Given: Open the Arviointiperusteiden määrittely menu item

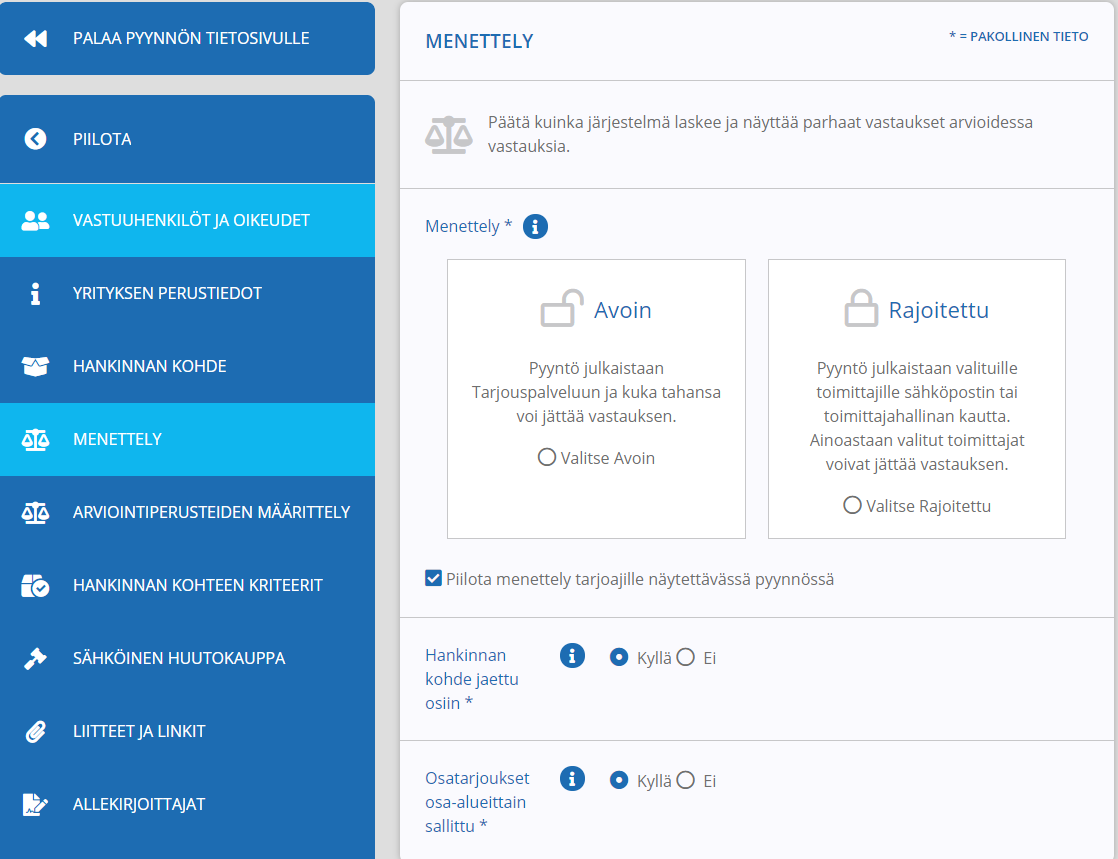Looking at the screenshot, I should click(x=187, y=513).
